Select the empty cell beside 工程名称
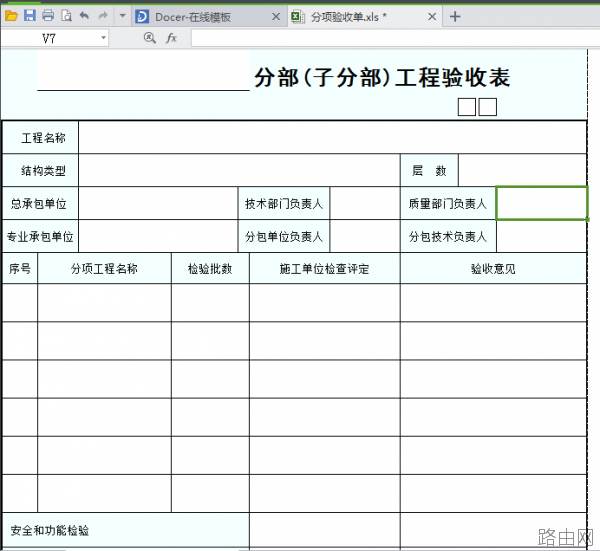 333,137
